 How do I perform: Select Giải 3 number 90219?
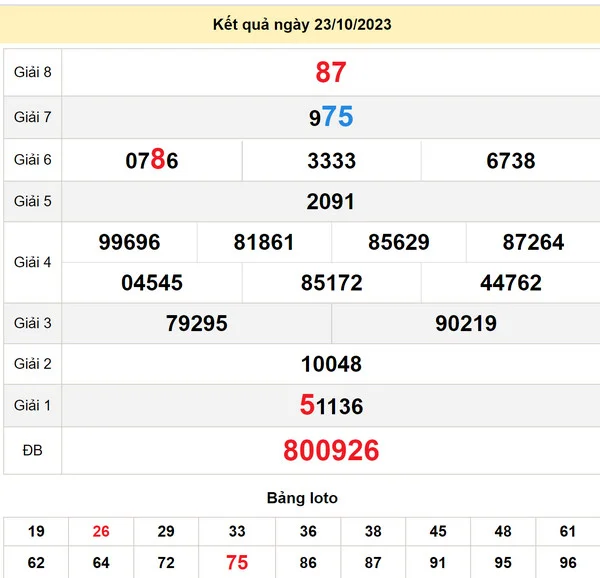[466, 324]
